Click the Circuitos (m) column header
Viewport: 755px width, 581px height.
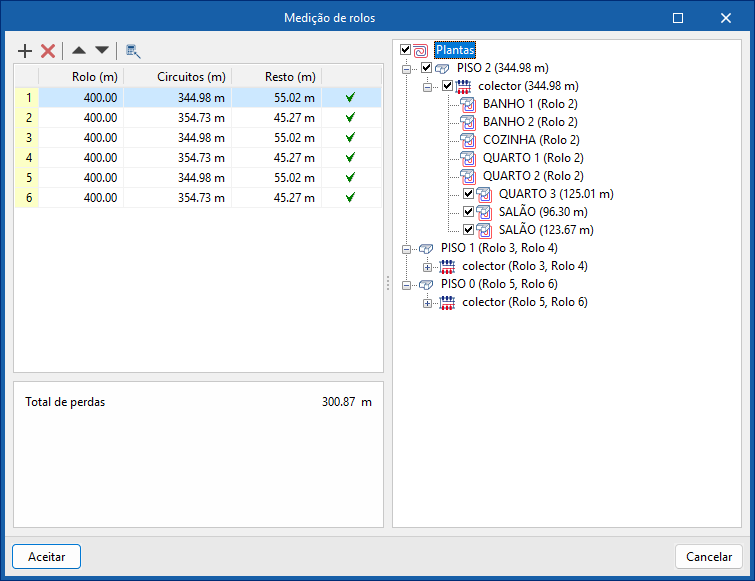click(x=178, y=77)
